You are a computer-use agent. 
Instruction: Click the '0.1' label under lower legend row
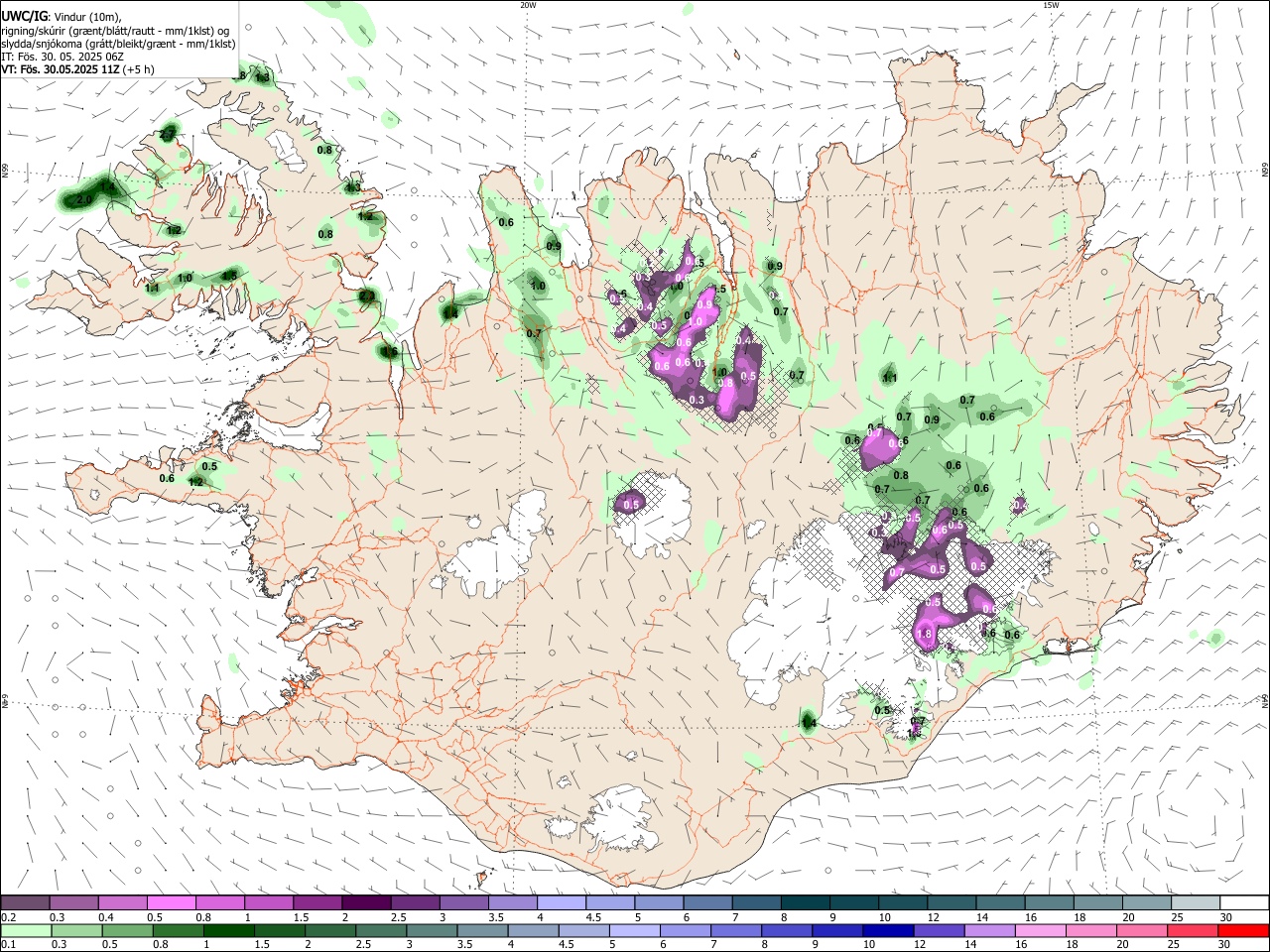(x=9, y=945)
